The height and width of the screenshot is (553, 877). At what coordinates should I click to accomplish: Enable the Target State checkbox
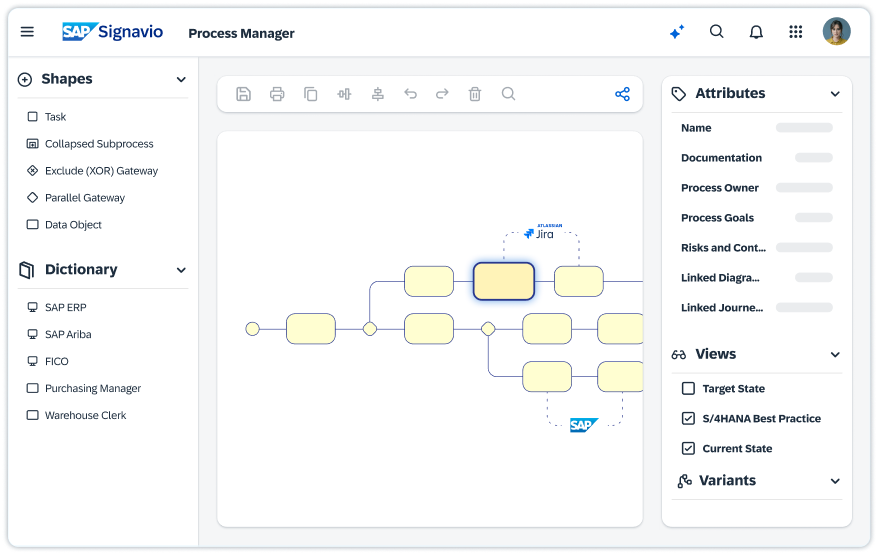tap(688, 388)
